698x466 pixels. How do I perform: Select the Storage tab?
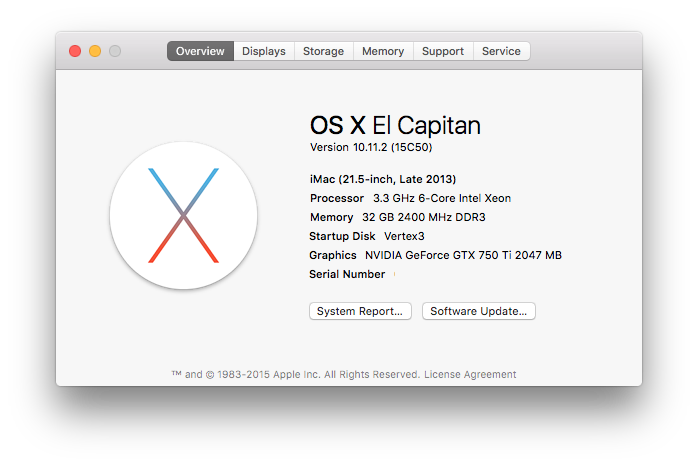pos(324,51)
